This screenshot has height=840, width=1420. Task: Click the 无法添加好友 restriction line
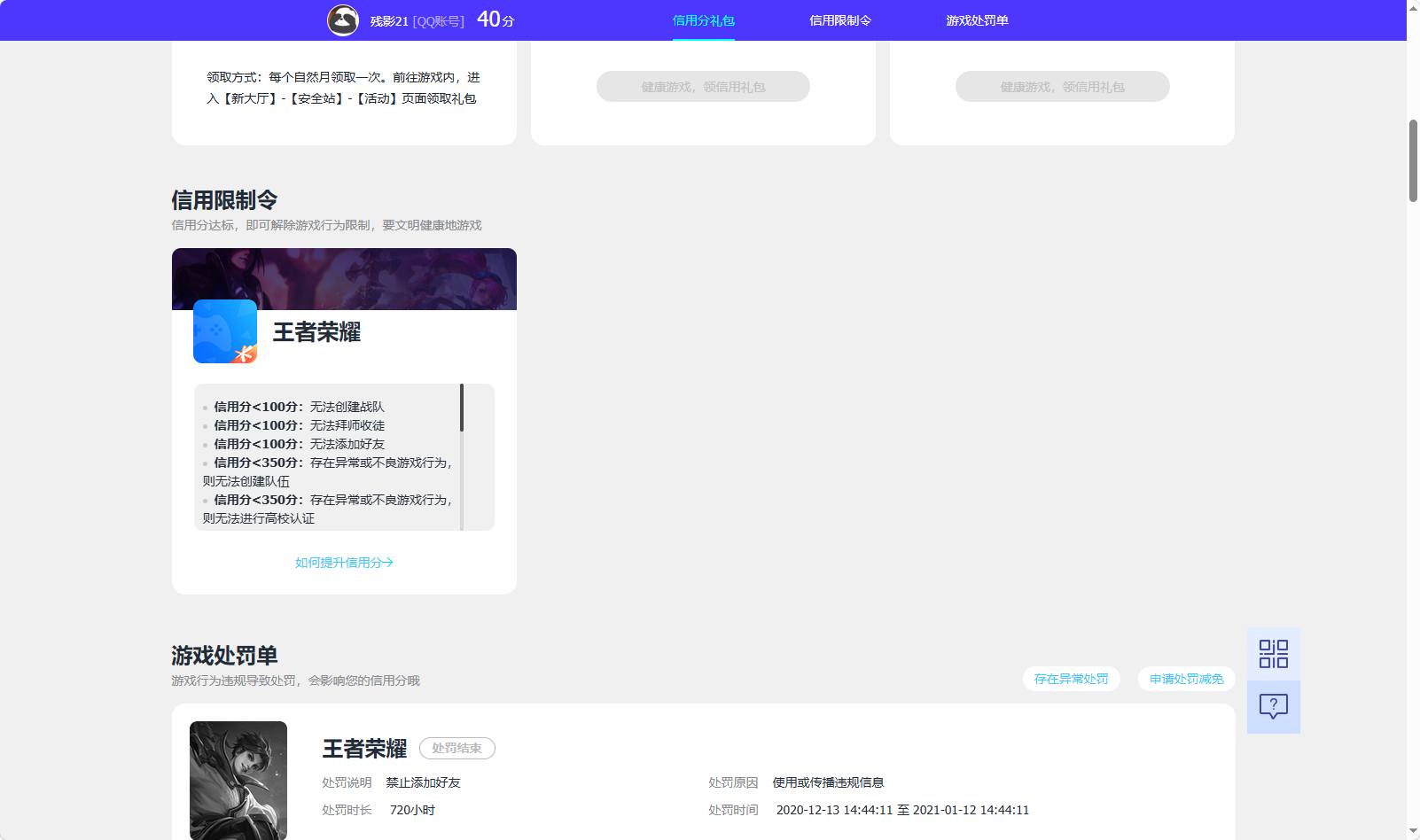click(x=300, y=444)
